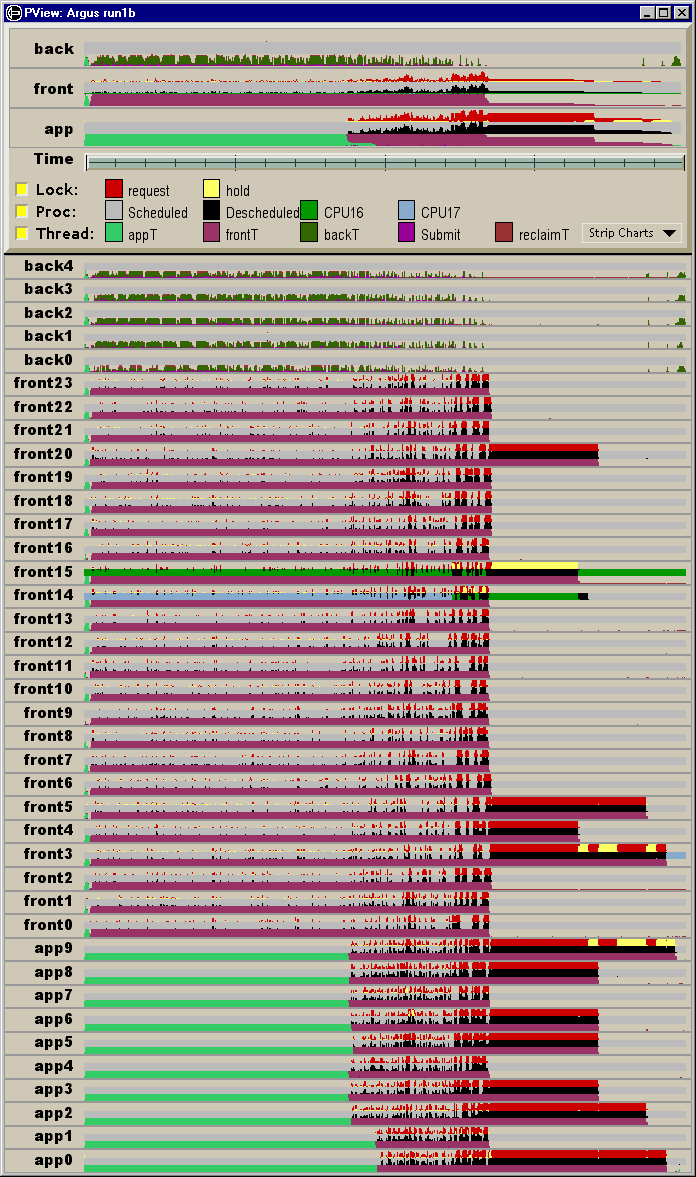Select the frontT thread color swatch
The width and height of the screenshot is (696, 1177).
click(x=211, y=233)
